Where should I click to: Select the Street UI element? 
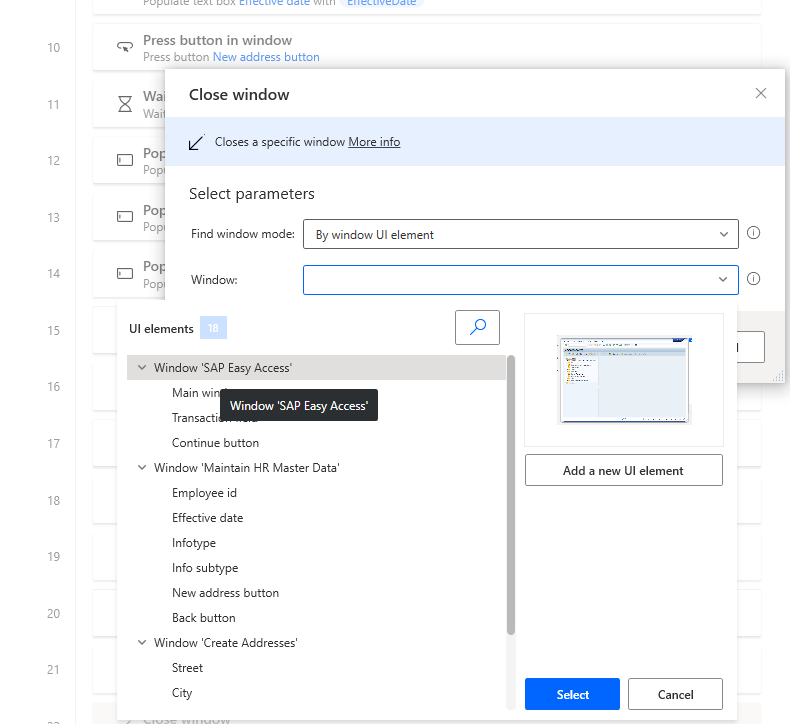pyautogui.click(x=316, y=668)
